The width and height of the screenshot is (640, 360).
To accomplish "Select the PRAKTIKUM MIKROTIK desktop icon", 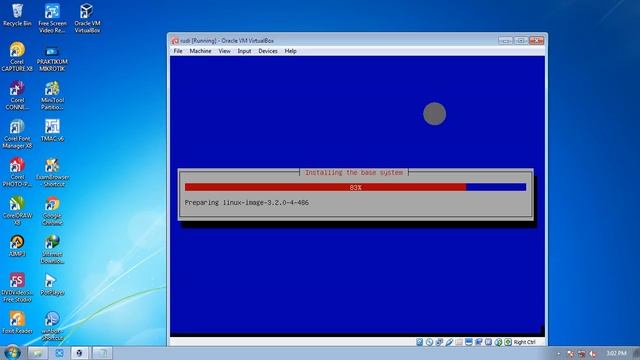I will 52,59.
